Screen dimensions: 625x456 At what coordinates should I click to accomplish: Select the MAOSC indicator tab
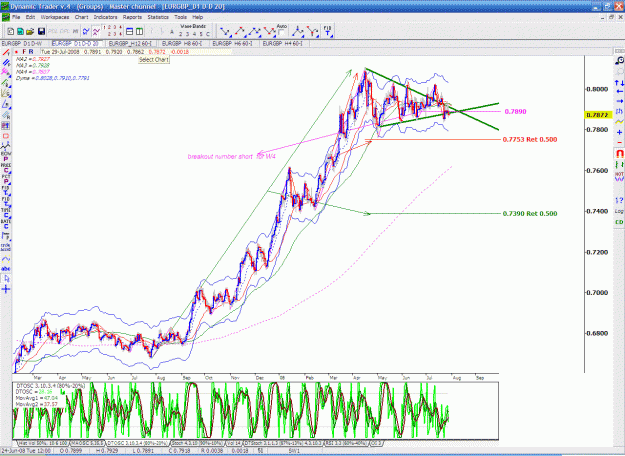(x=87, y=443)
